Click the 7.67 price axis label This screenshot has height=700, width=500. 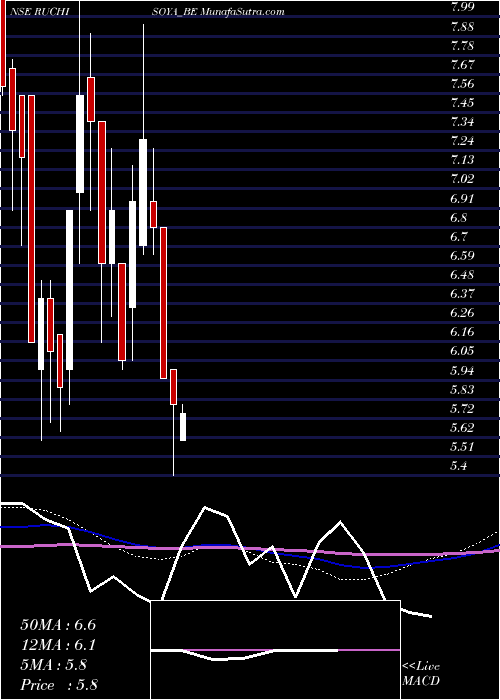point(463,65)
